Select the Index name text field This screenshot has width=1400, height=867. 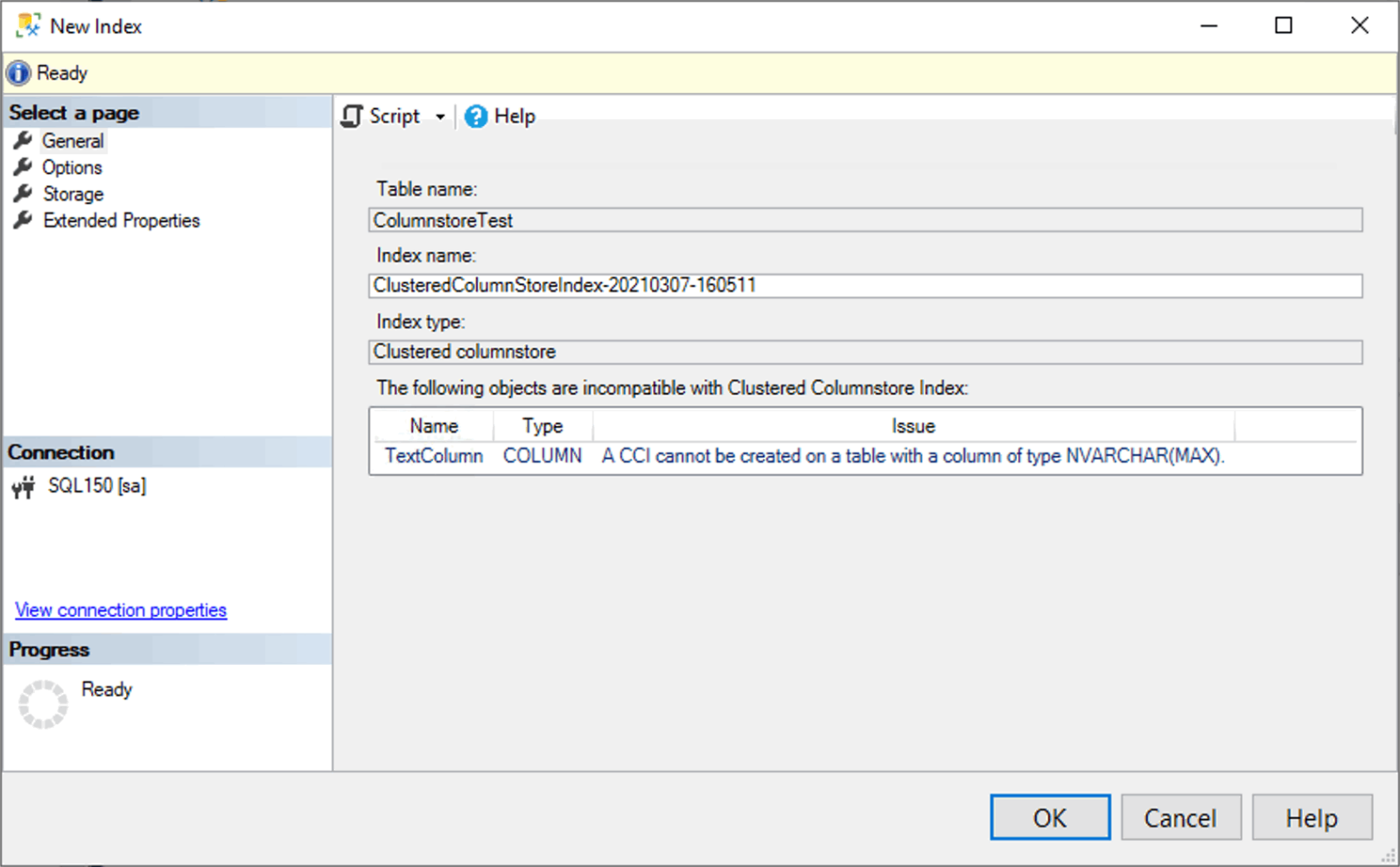865,285
